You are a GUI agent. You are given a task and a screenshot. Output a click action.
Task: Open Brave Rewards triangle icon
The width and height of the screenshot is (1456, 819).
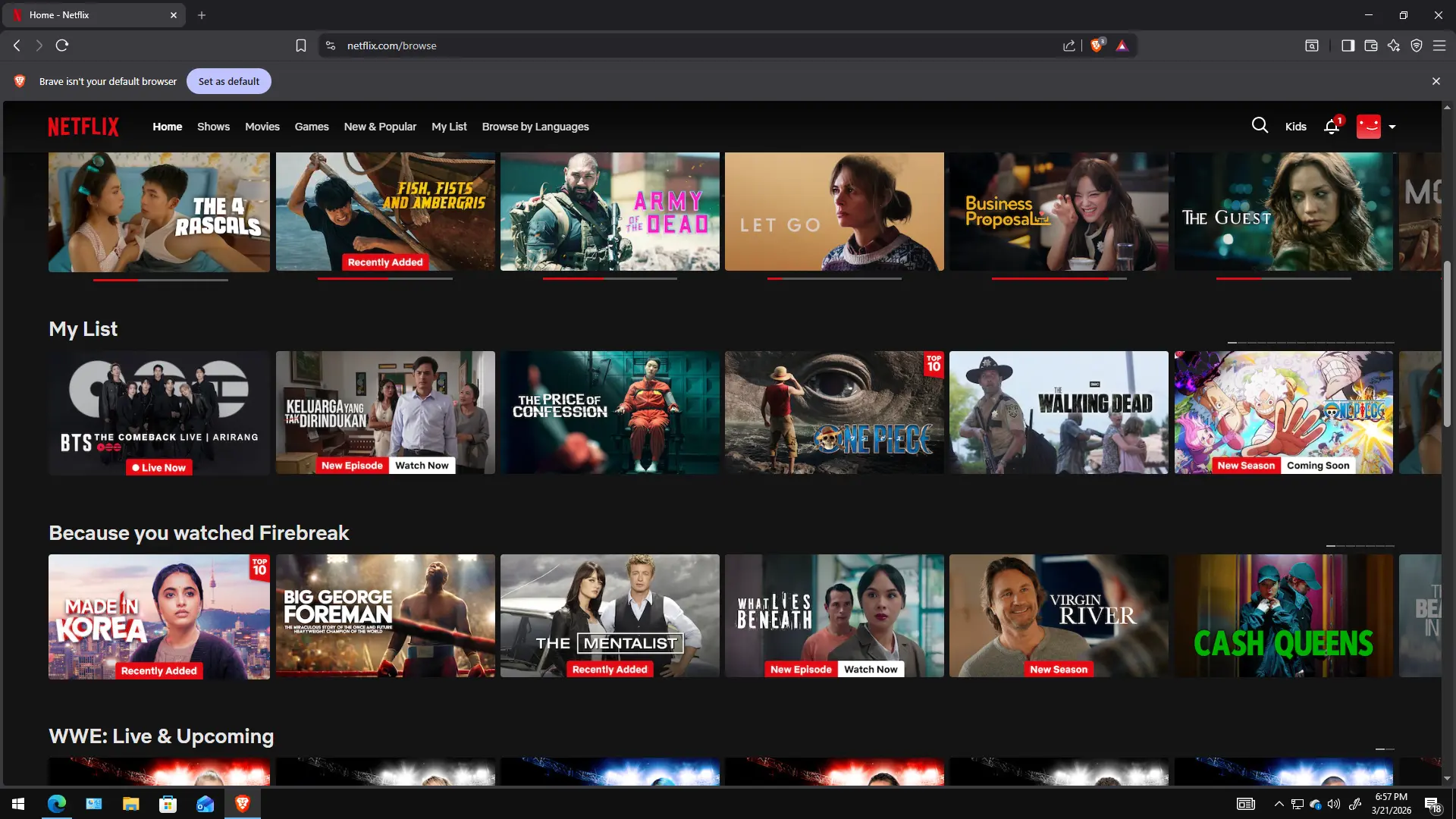coord(1122,45)
